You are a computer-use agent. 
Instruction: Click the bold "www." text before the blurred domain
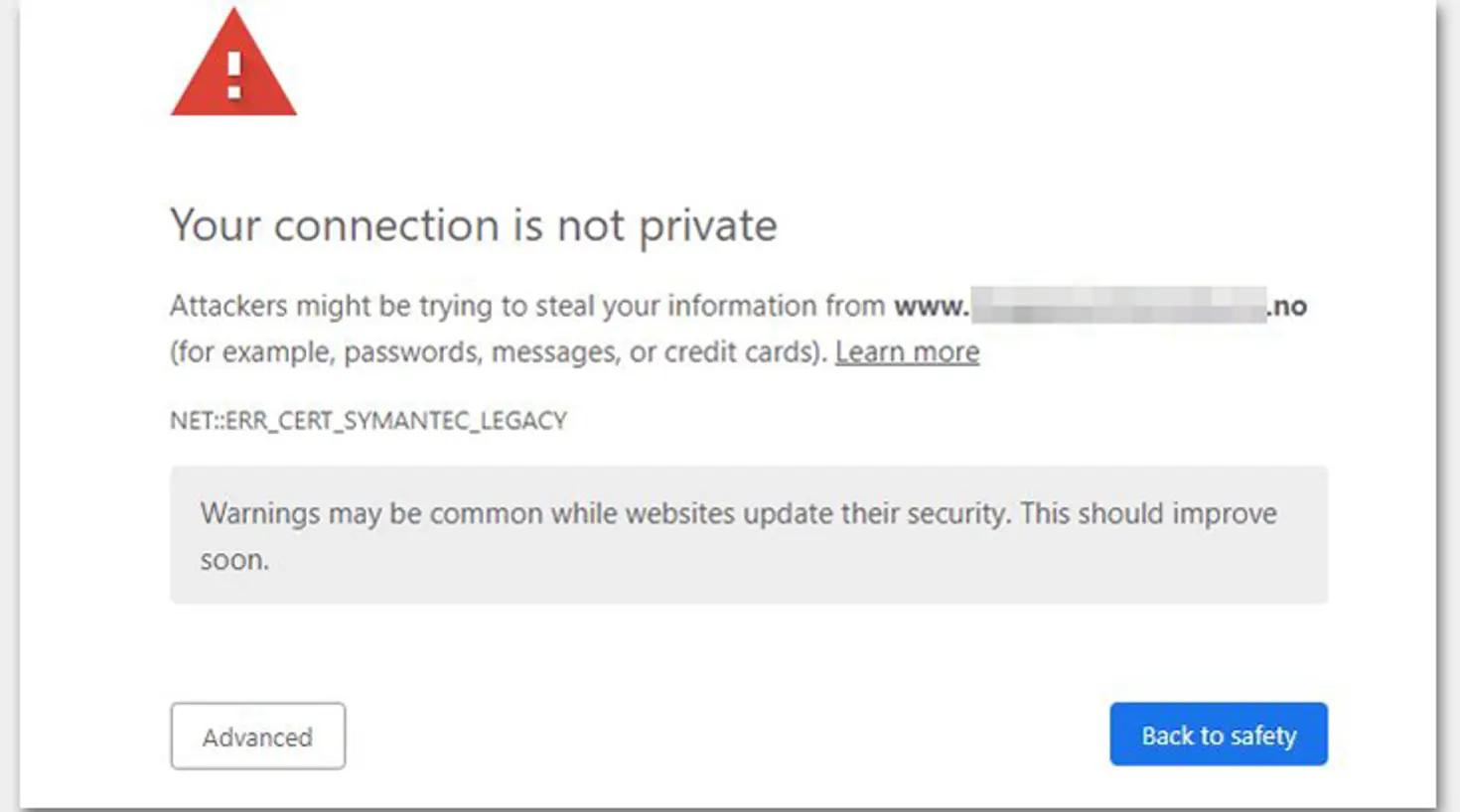point(931,307)
